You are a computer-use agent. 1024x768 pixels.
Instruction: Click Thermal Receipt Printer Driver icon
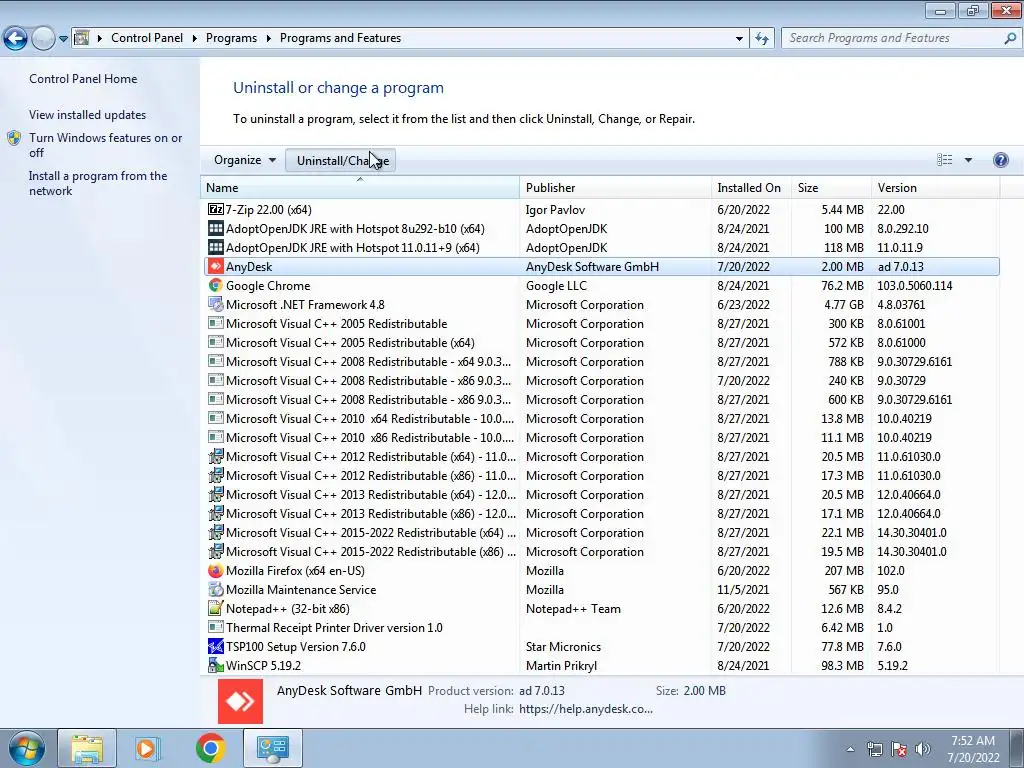tap(216, 627)
